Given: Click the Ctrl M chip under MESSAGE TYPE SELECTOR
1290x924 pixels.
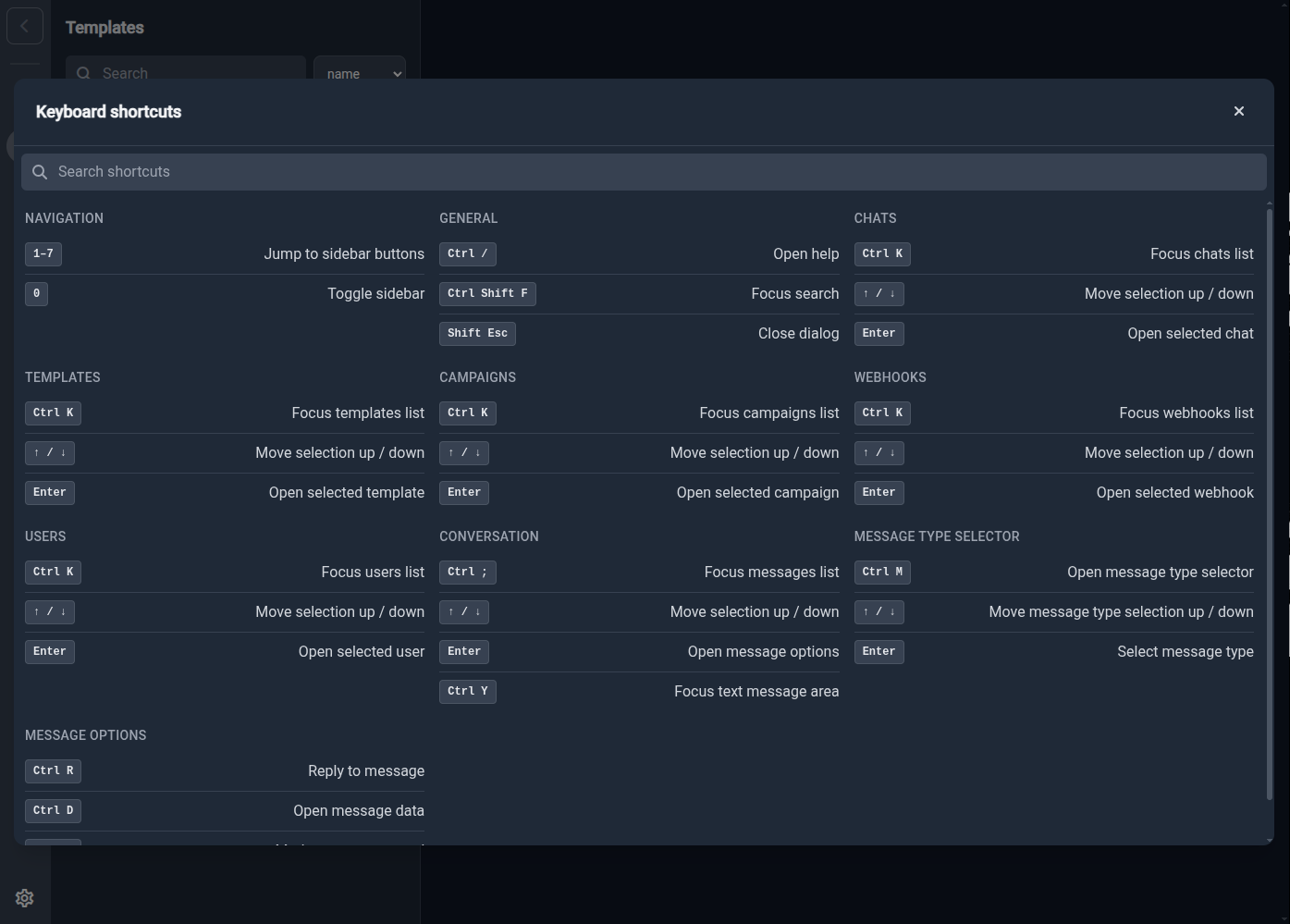Looking at the screenshot, I should click(x=881, y=572).
